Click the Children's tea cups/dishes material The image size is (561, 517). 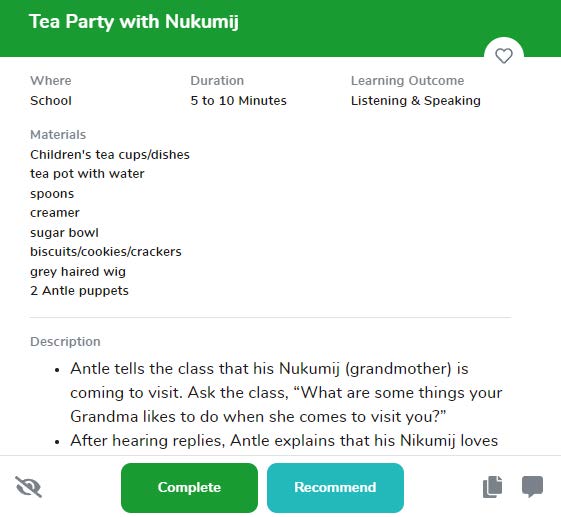110,155
